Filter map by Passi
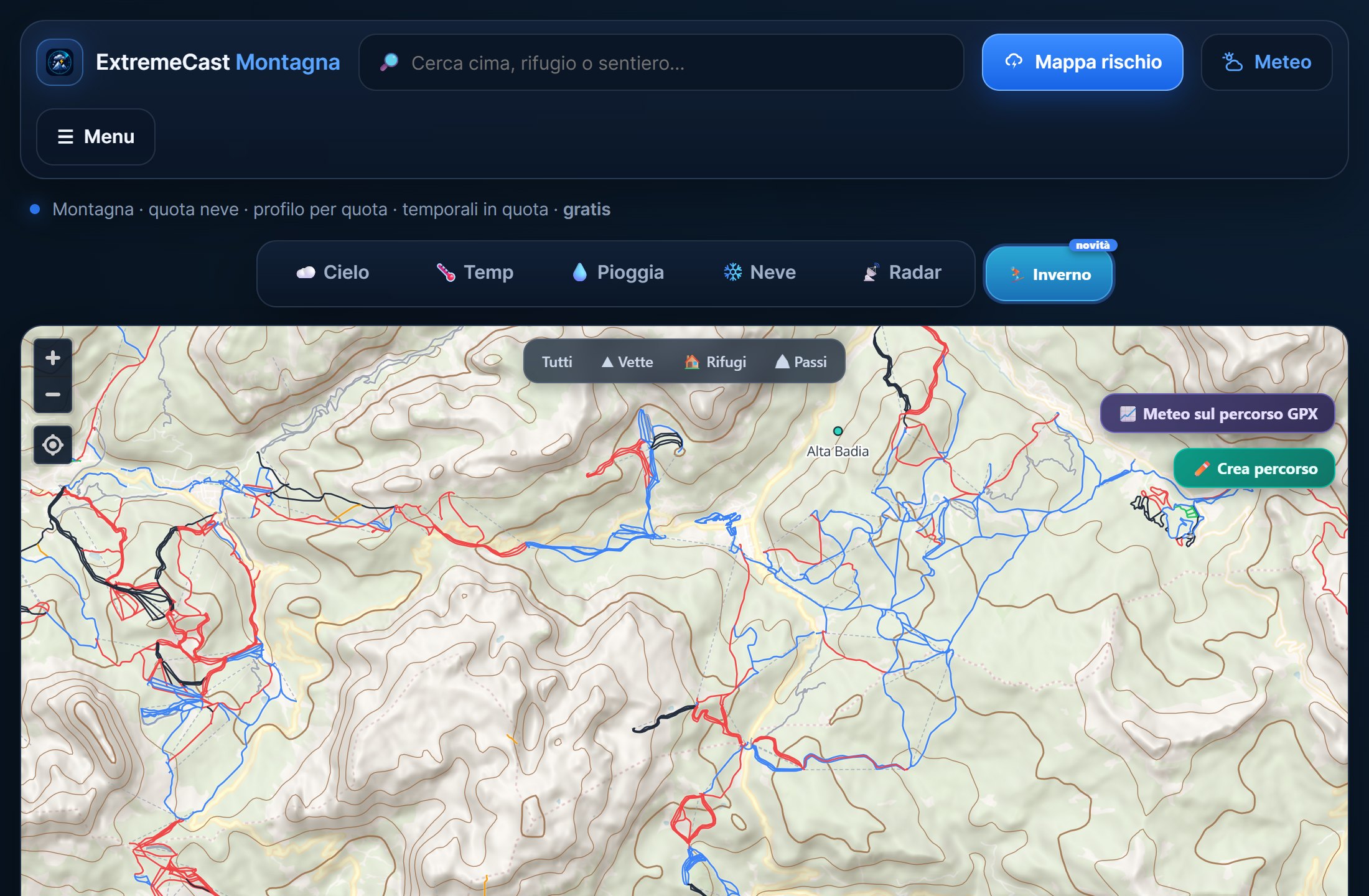The image size is (1369, 896). [801, 362]
